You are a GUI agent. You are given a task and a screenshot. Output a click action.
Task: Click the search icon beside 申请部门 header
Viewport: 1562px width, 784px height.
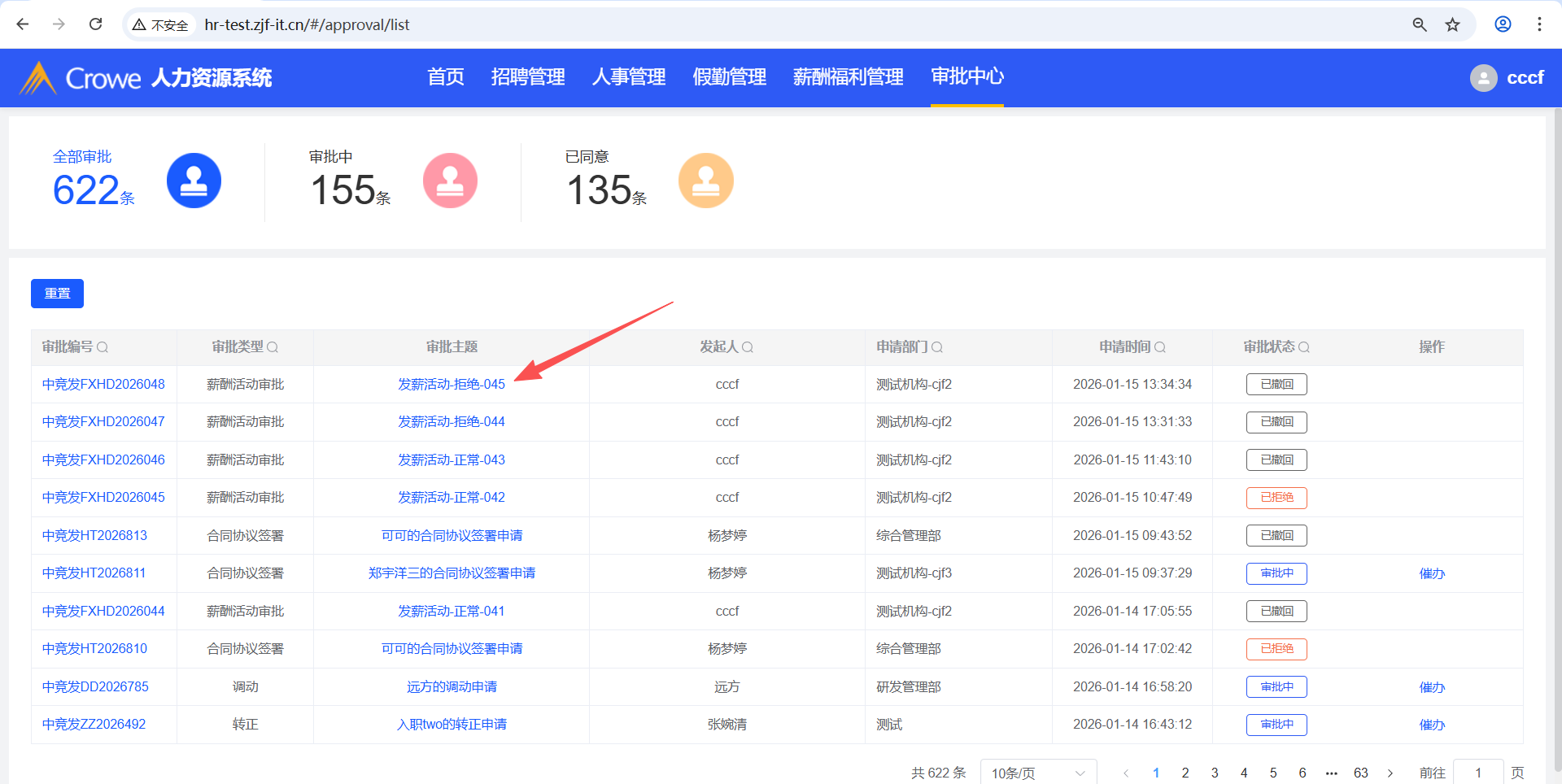[937, 347]
